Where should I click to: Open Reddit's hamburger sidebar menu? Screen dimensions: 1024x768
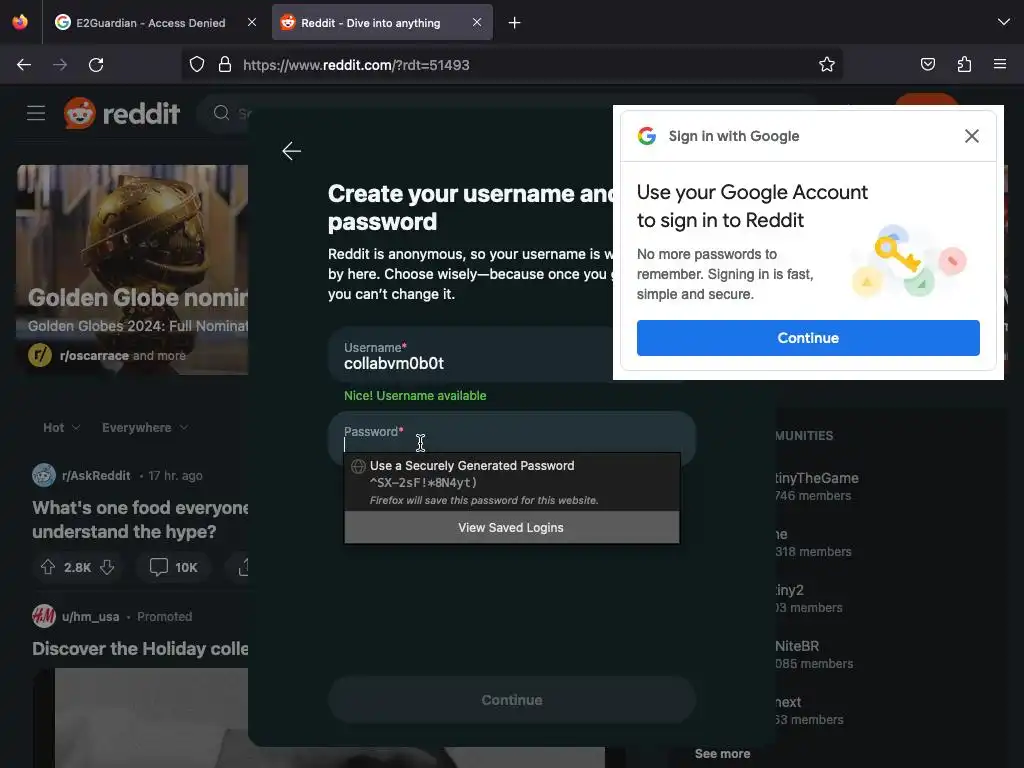click(36, 114)
